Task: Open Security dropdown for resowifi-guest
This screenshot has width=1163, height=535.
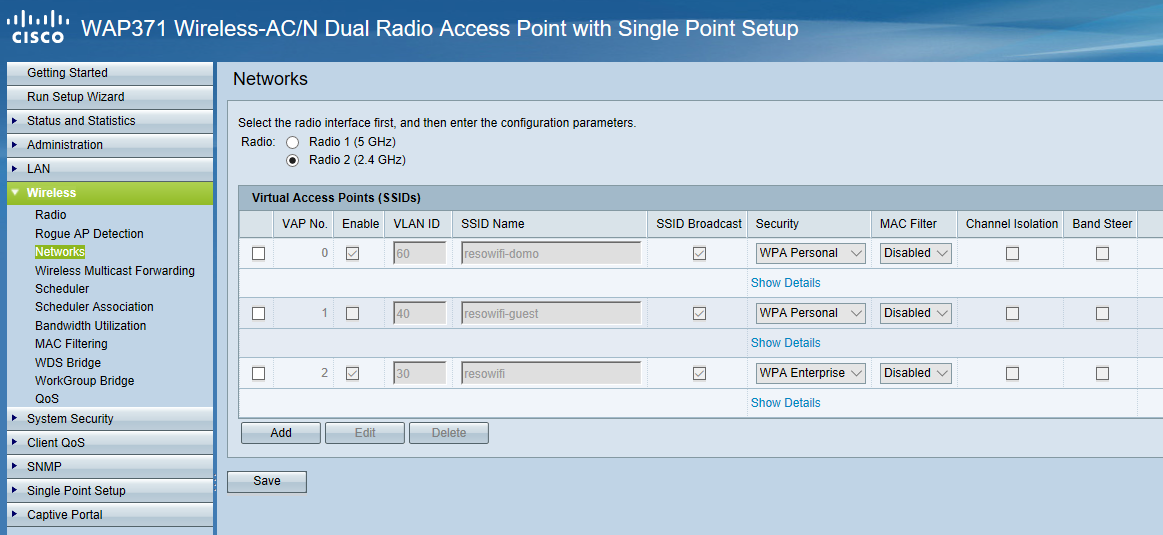Action: [811, 313]
